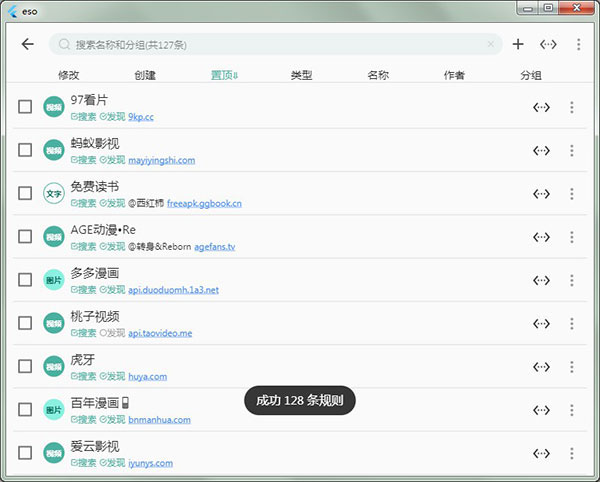Clear the search box with X
This screenshot has height=482, width=600.
click(x=491, y=44)
